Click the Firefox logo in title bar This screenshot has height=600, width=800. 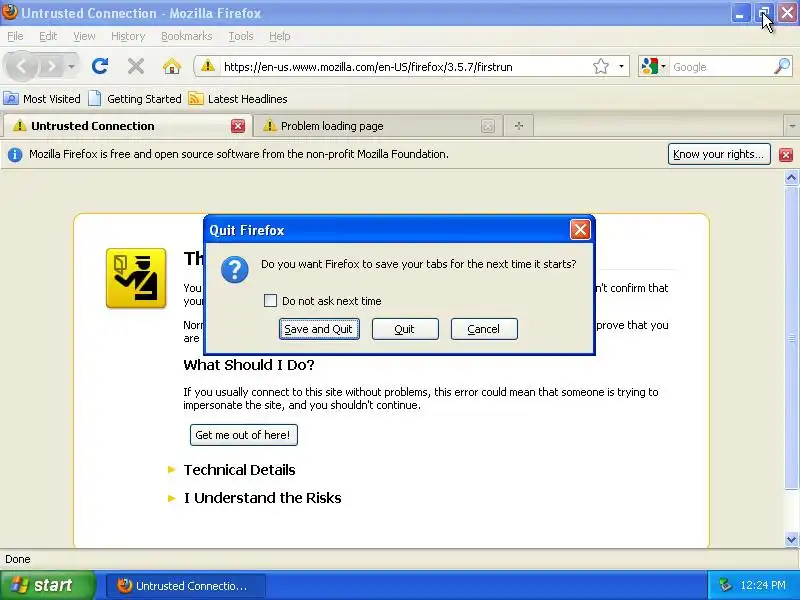9,12
